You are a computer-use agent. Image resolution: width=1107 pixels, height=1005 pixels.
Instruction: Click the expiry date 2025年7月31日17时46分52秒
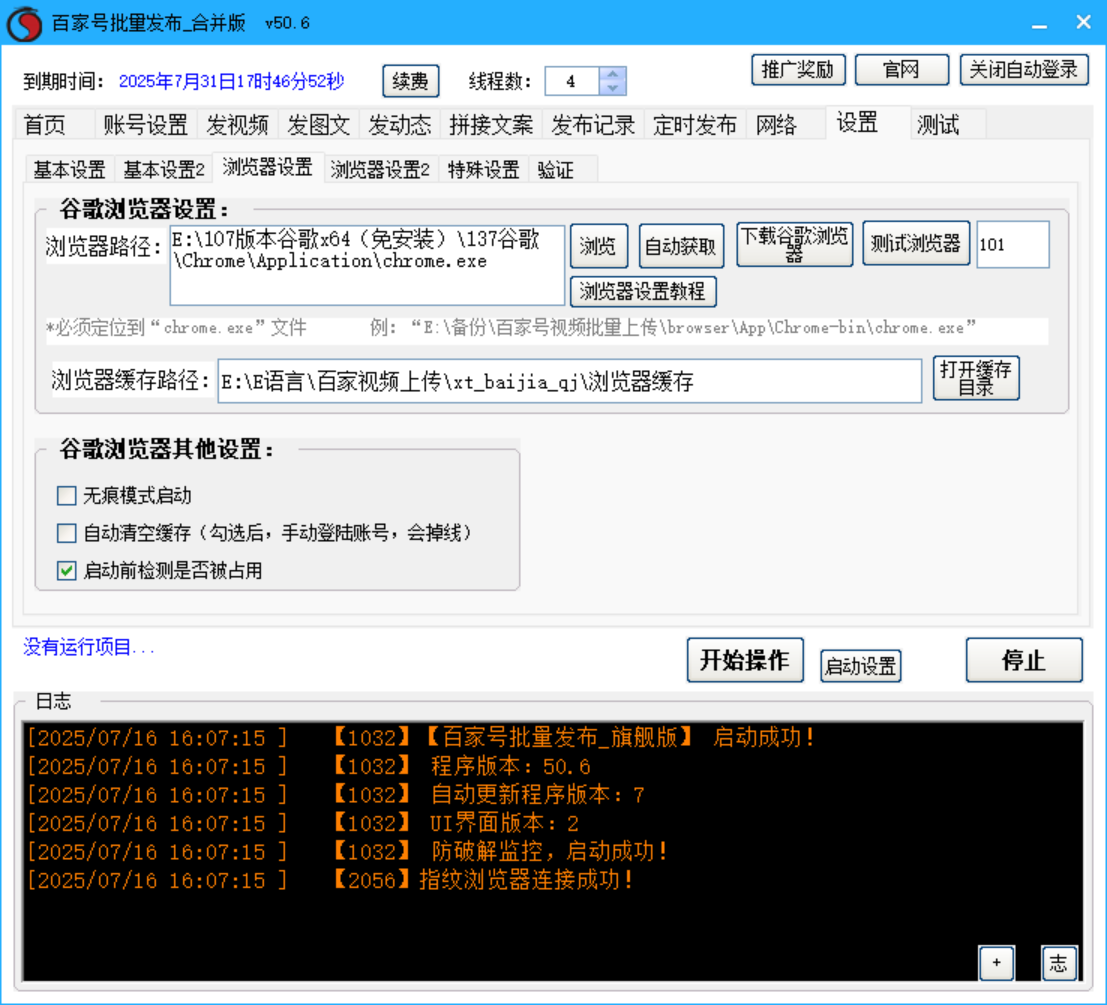[x=232, y=82]
